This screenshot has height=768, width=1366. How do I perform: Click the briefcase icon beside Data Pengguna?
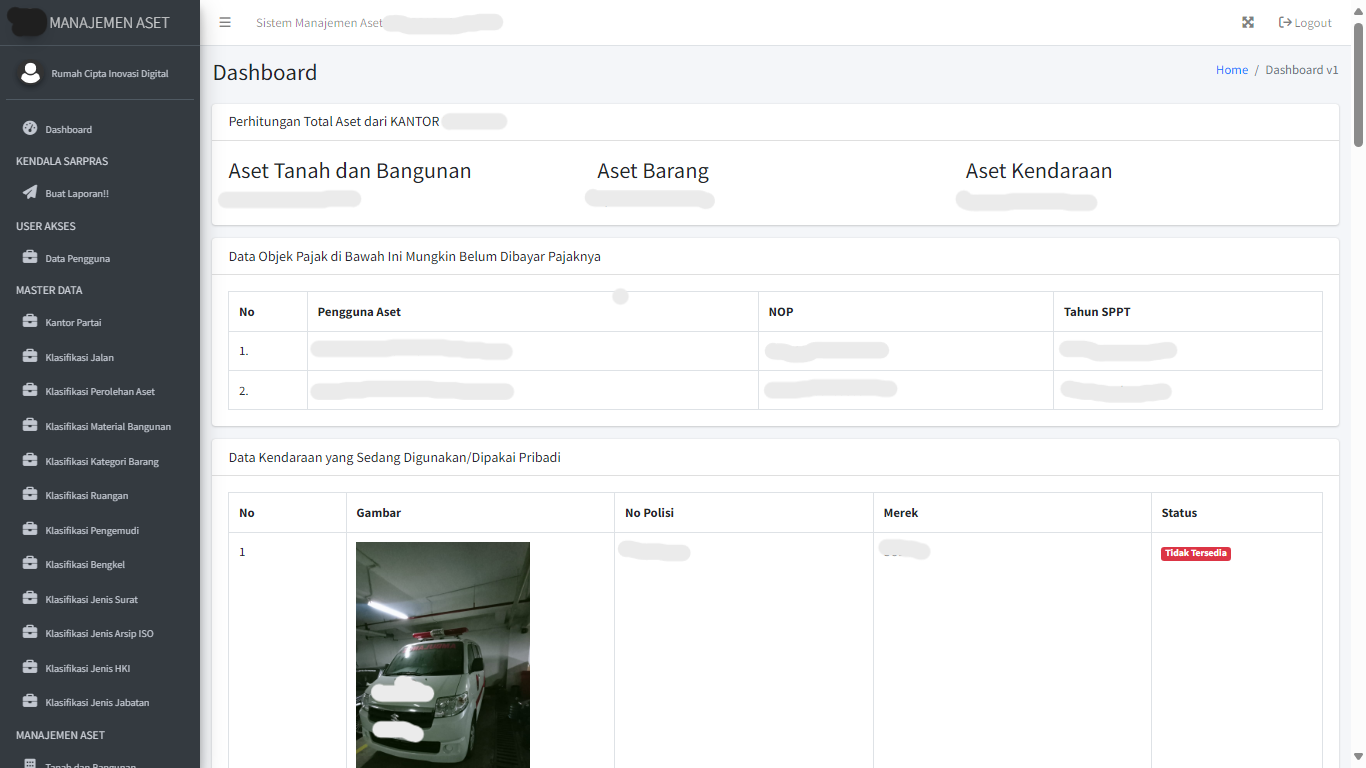(30, 258)
